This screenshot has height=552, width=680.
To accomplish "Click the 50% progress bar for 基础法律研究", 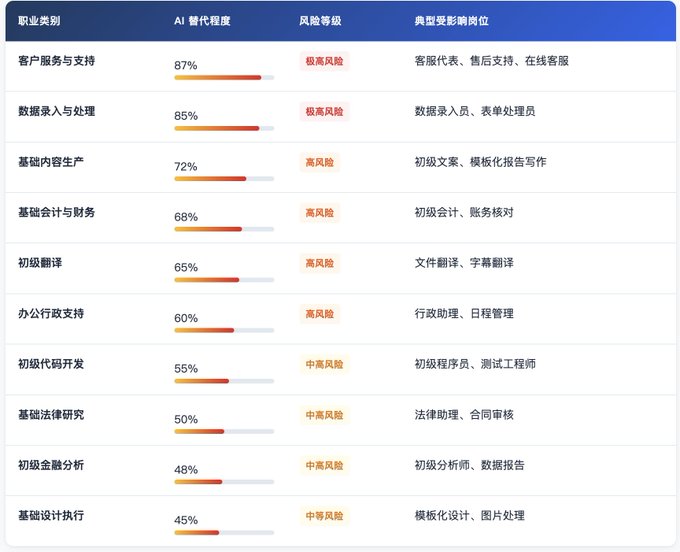I will coord(224,431).
